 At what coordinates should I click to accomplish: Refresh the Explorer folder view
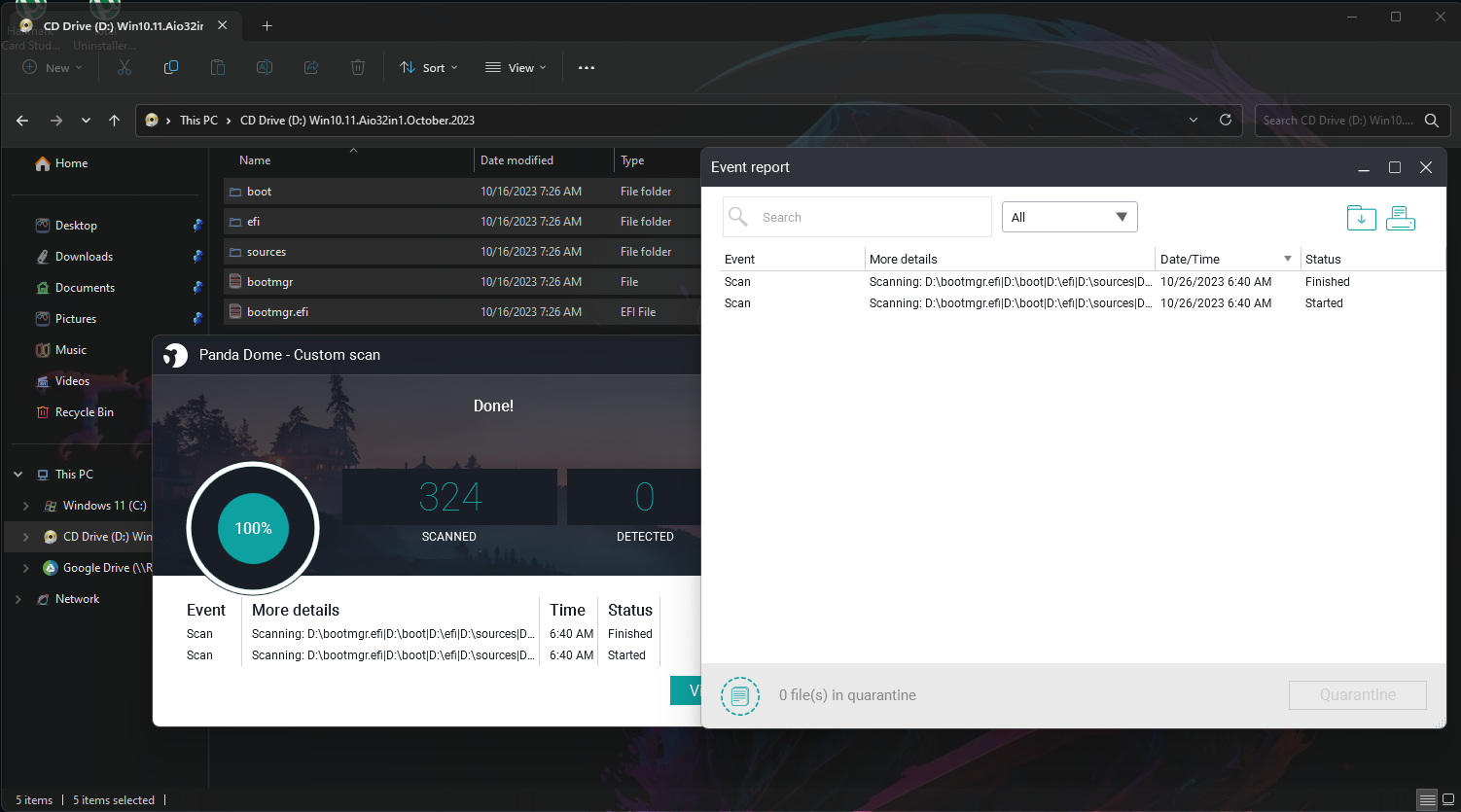click(x=1226, y=120)
